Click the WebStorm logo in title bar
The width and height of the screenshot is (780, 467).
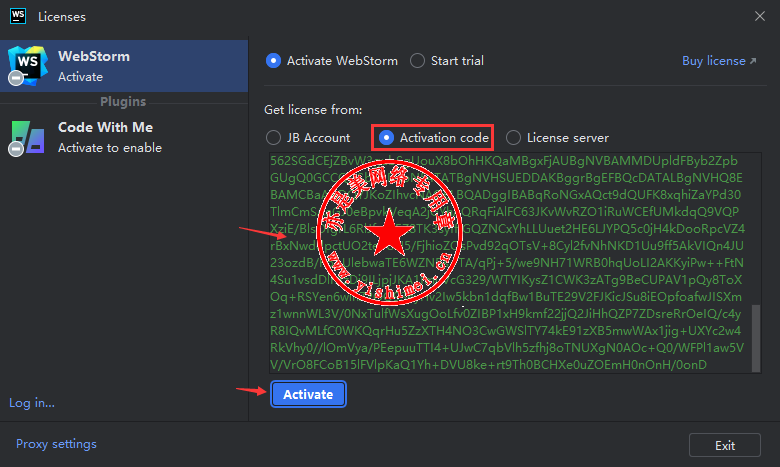point(18,16)
